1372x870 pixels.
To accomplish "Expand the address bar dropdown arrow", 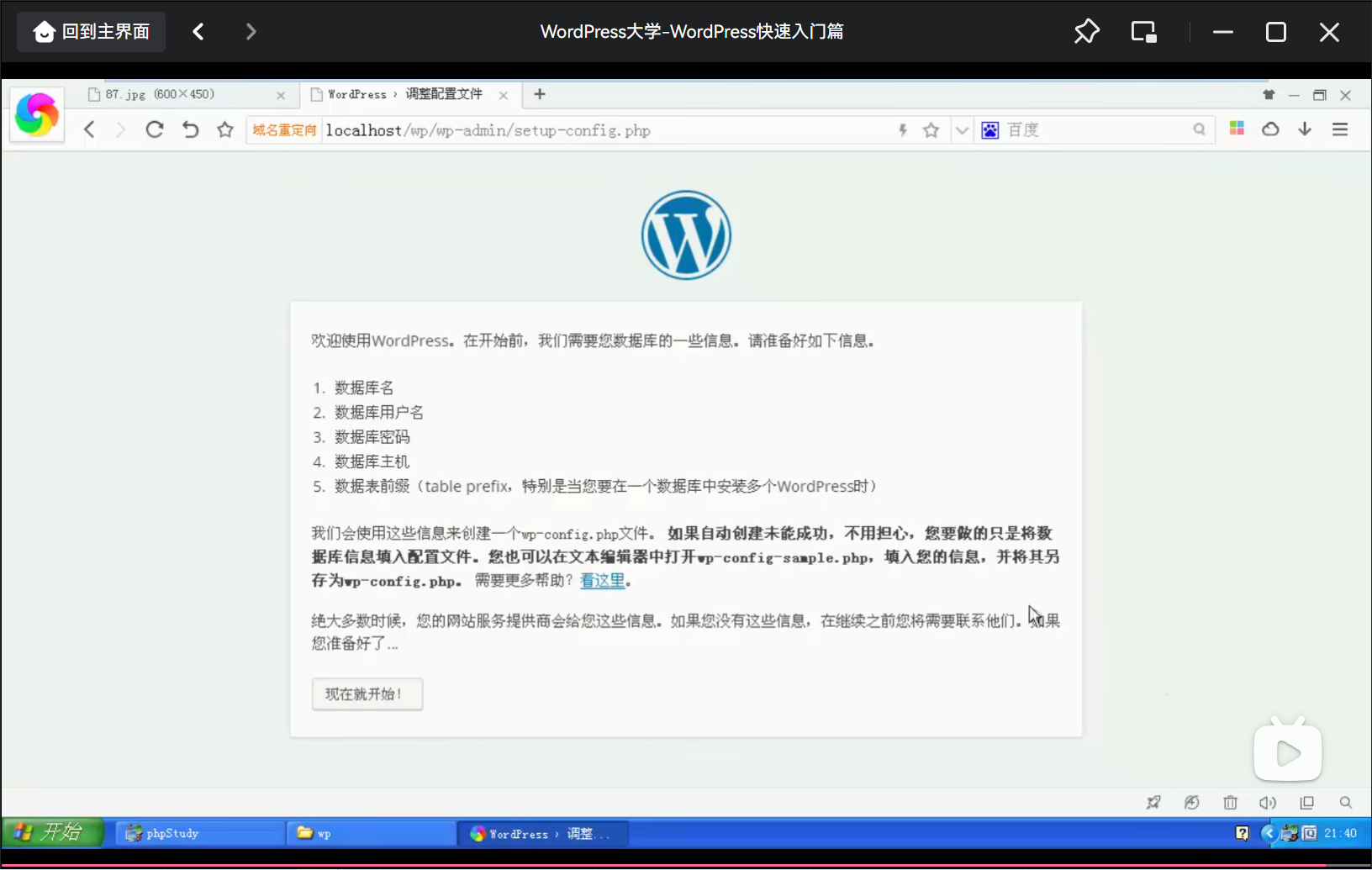I will point(962,130).
